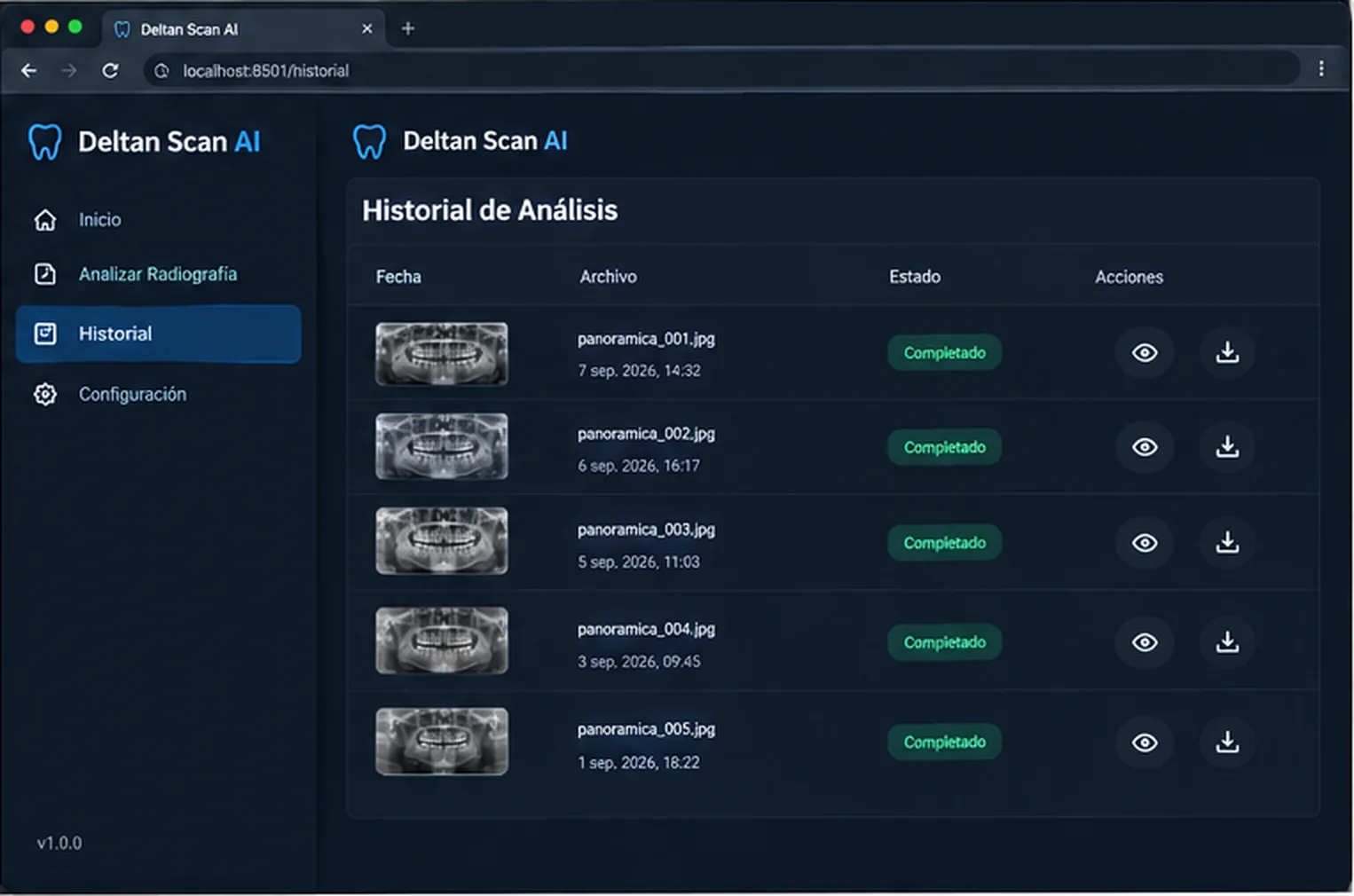Select the Historial menu item
This screenshot has width=1354, height=896.
[158, 334]
